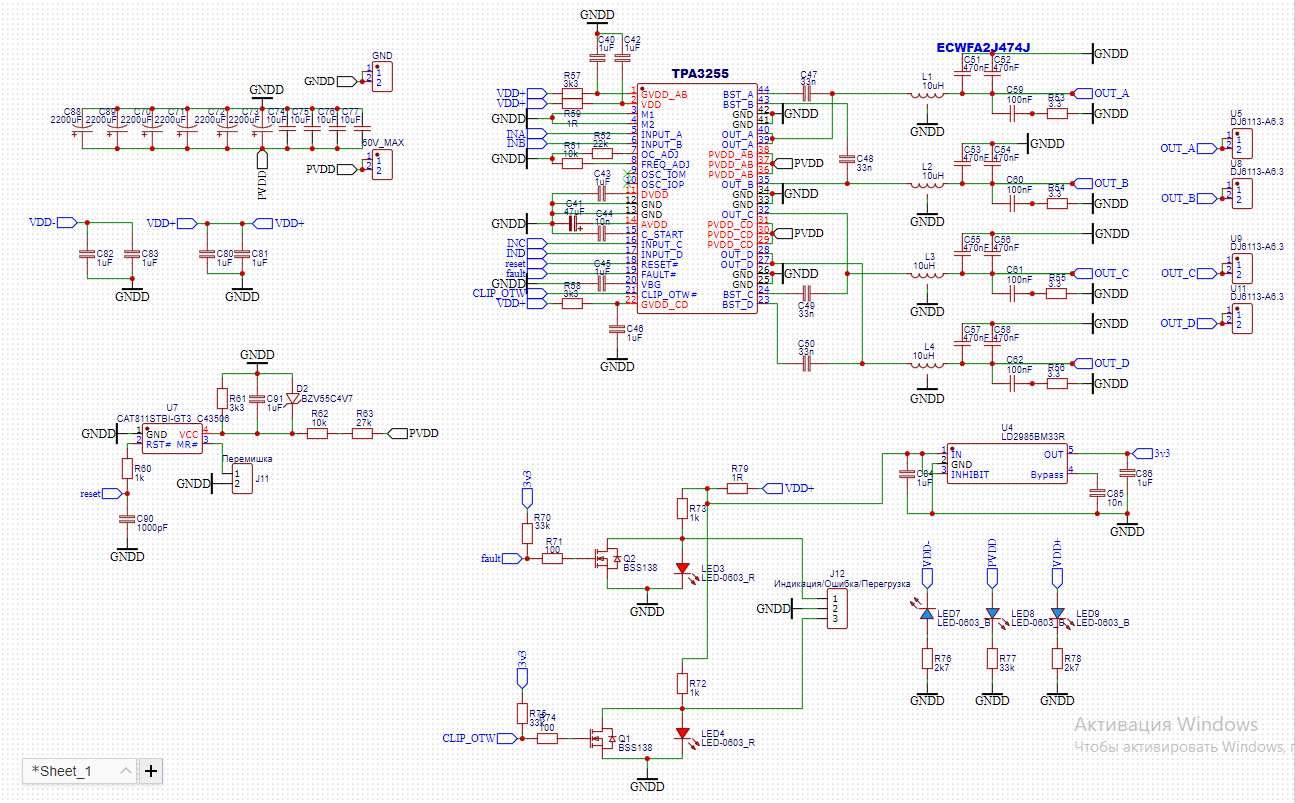Select the red LED4 diode symbol

[x=683, y=734]
